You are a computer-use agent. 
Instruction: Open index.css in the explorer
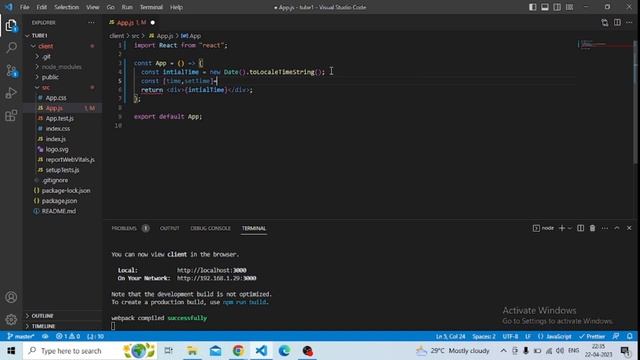(58, 129)
